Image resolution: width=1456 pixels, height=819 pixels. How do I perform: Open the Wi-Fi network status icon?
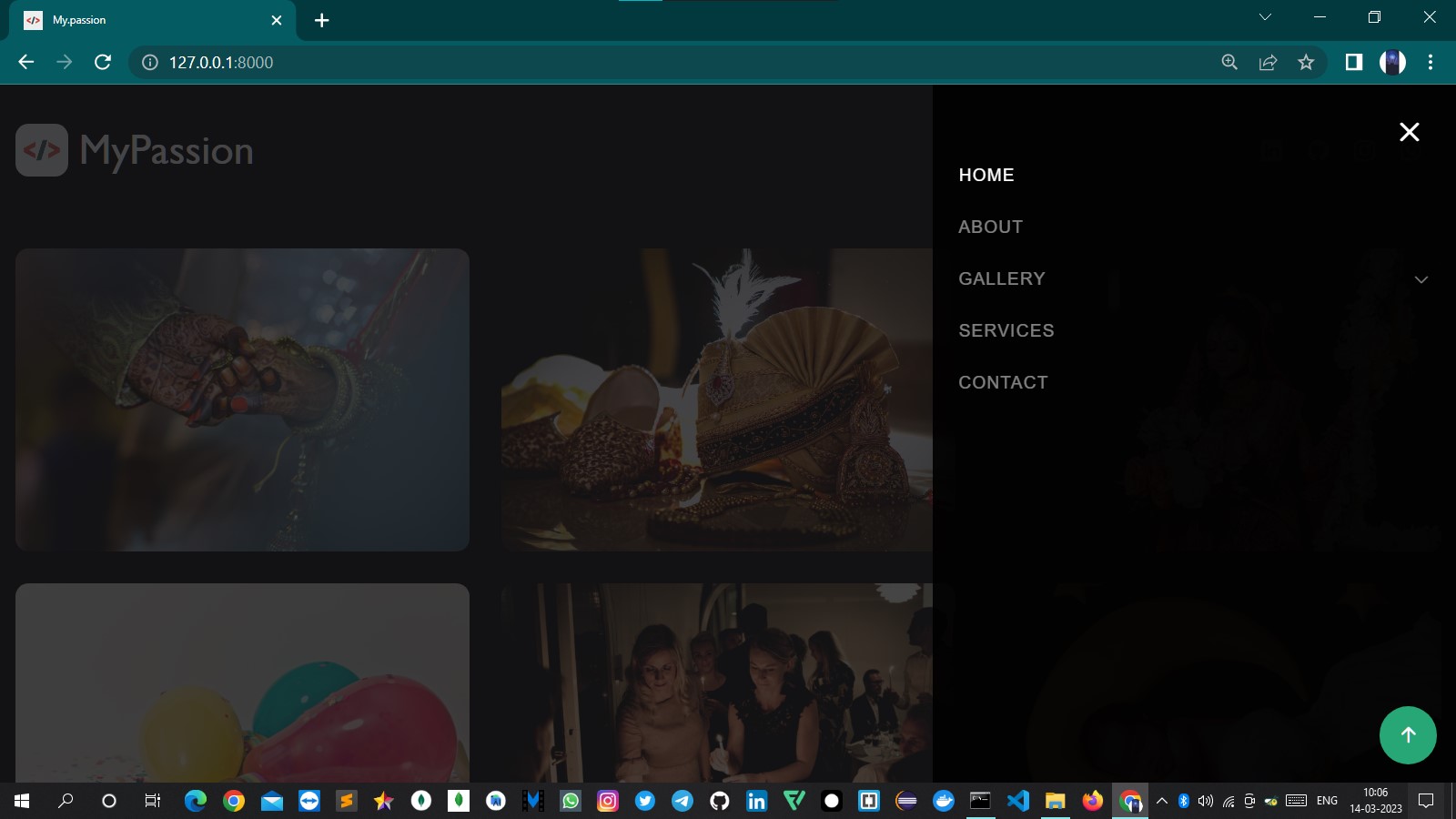(1228, 803)
